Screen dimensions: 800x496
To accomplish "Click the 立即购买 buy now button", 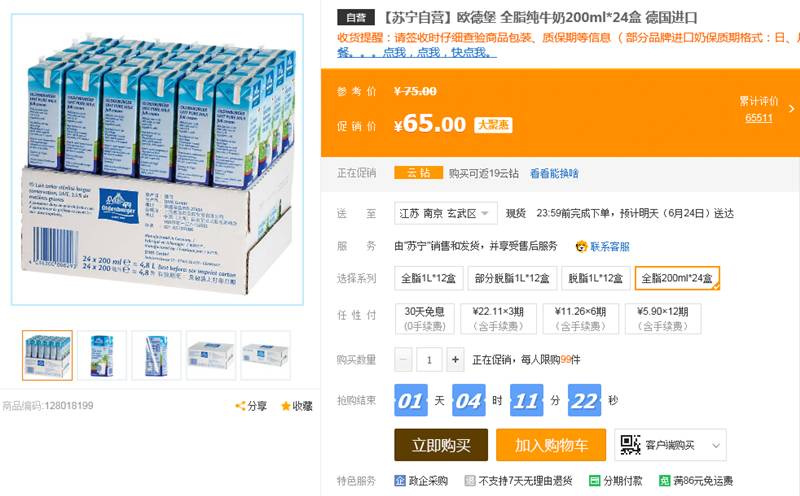I will 441,445.
